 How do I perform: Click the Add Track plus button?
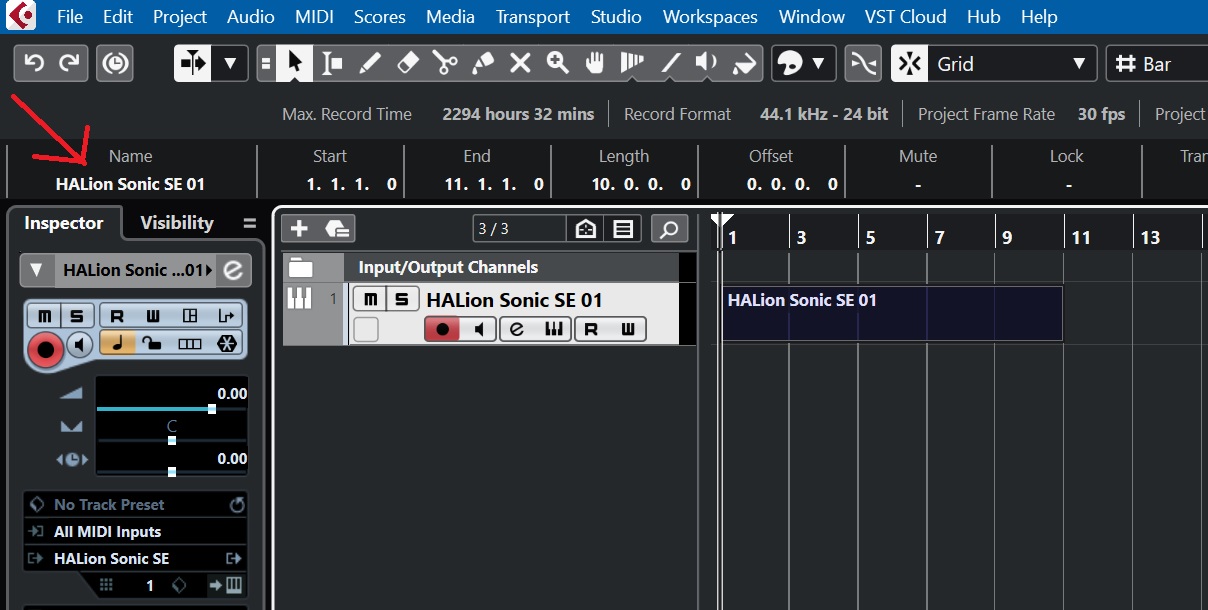pos(299,229)
